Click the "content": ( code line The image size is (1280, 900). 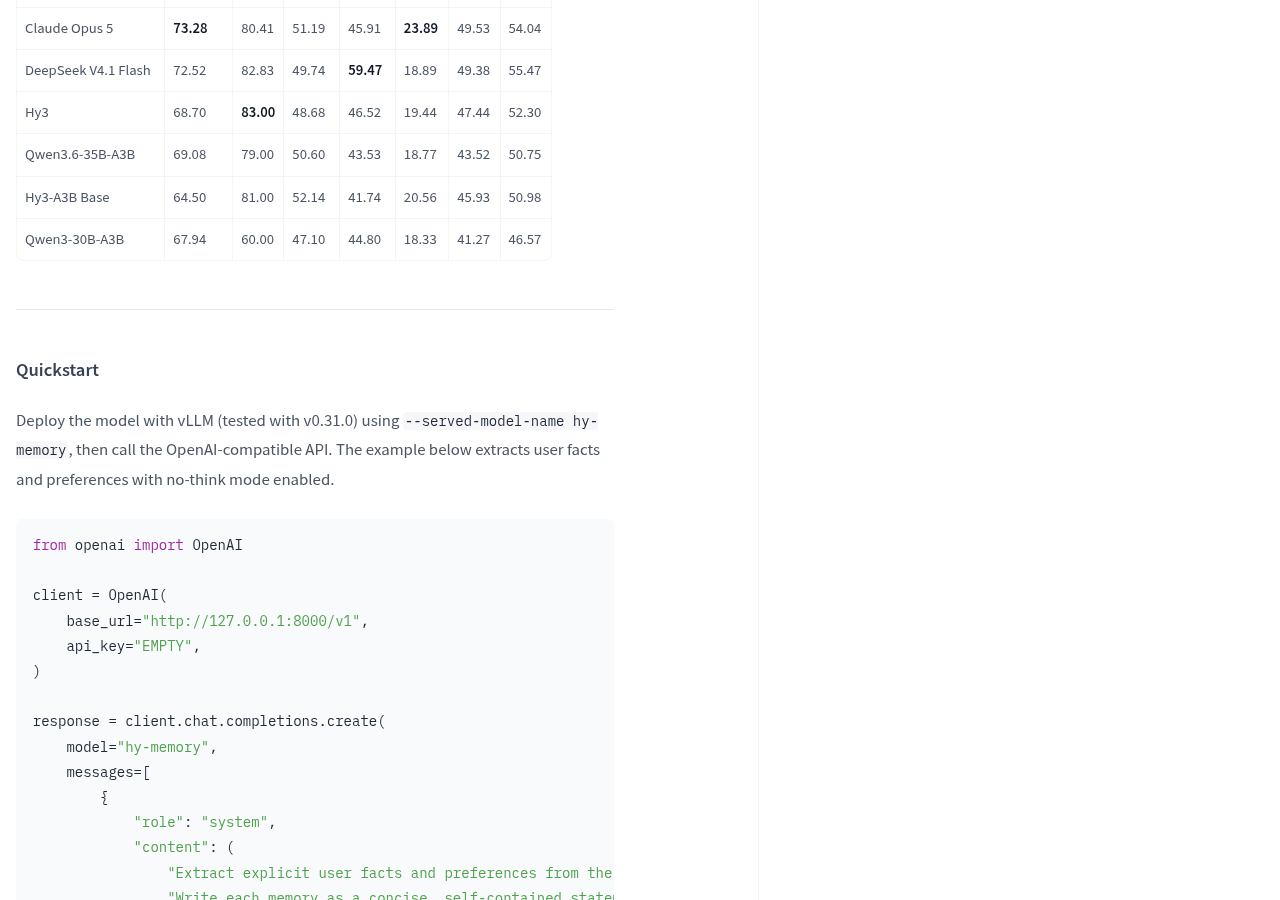click(184, 847)
